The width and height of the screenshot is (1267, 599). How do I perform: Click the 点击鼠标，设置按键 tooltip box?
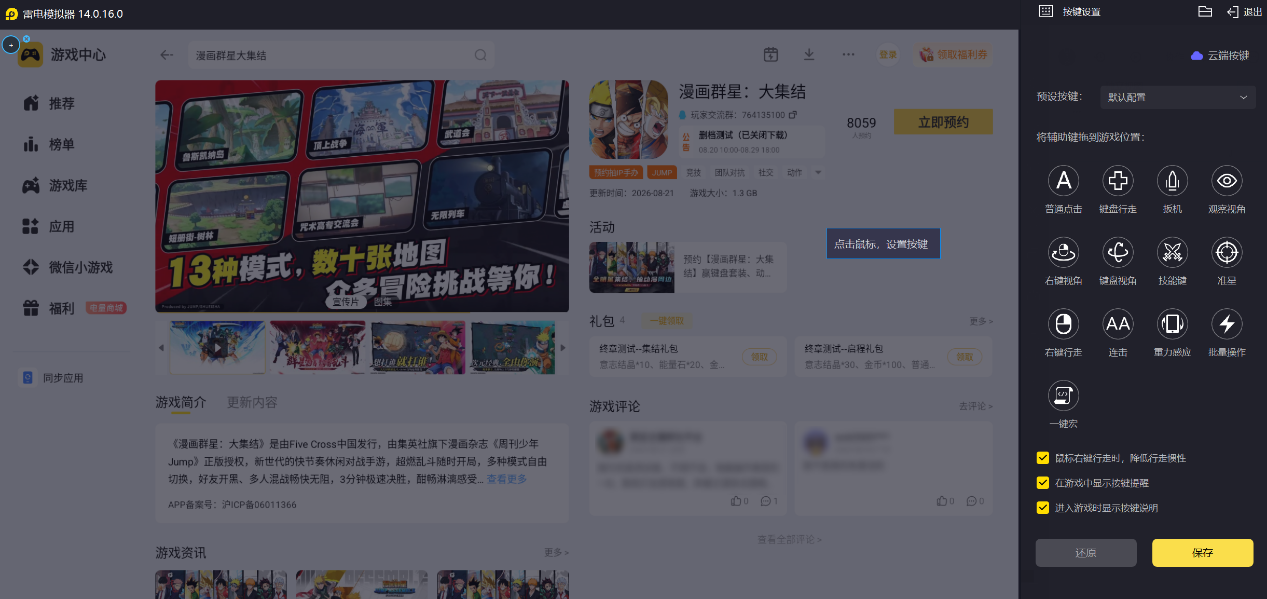coord(883,243)
